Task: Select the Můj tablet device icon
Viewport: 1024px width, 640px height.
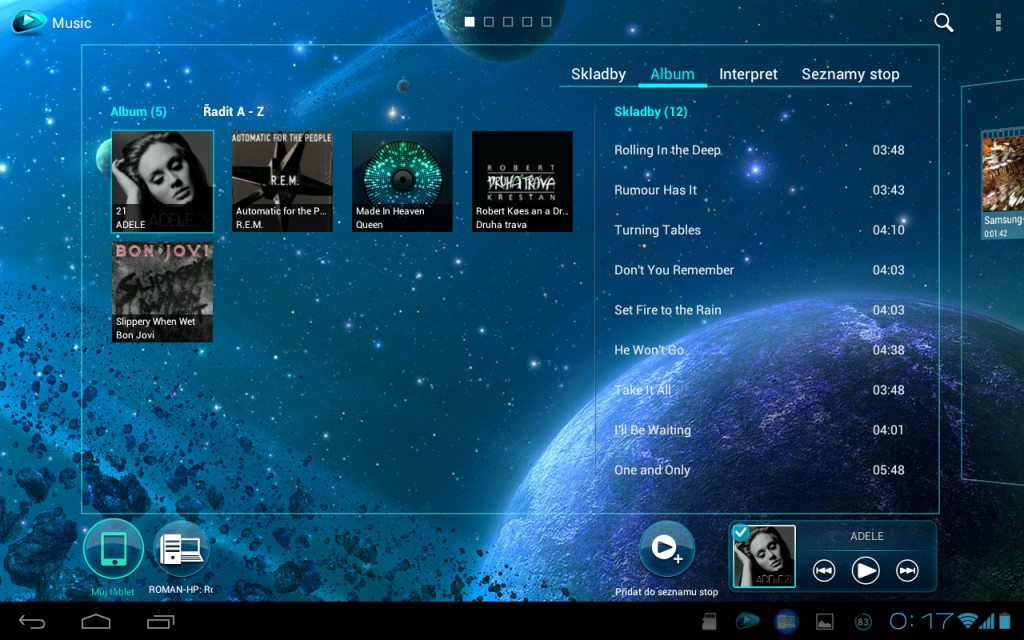Action: point(114,549)
